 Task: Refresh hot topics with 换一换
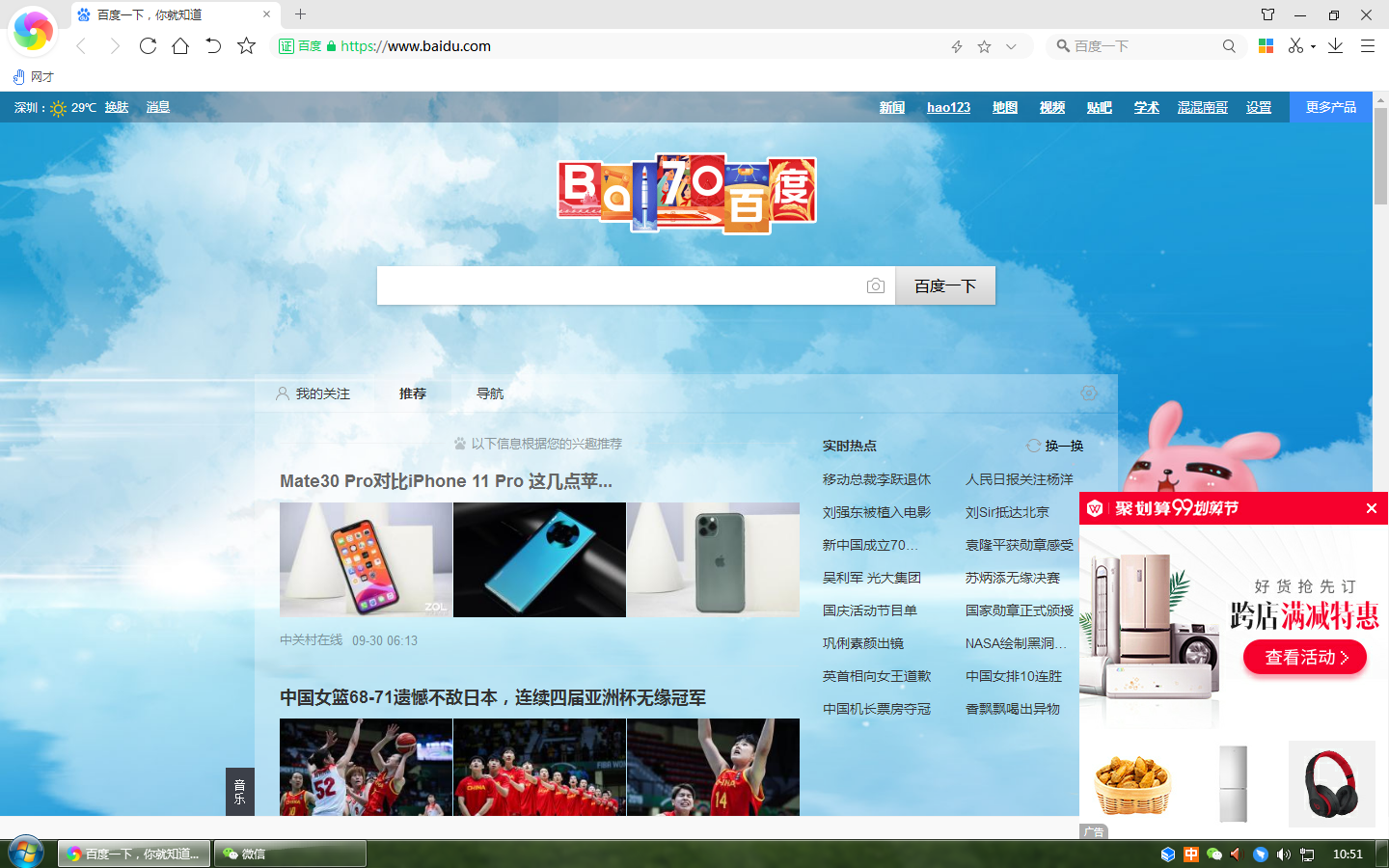pos(1055,446)
